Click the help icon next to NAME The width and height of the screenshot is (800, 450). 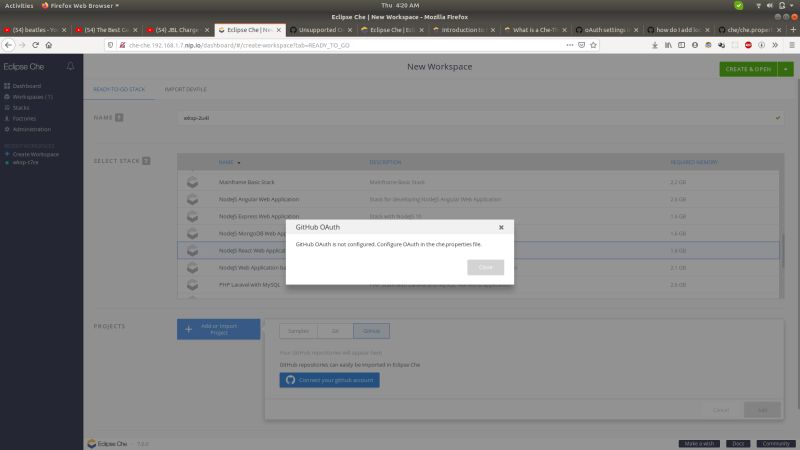pyautogui.click(x=119, y=118)
